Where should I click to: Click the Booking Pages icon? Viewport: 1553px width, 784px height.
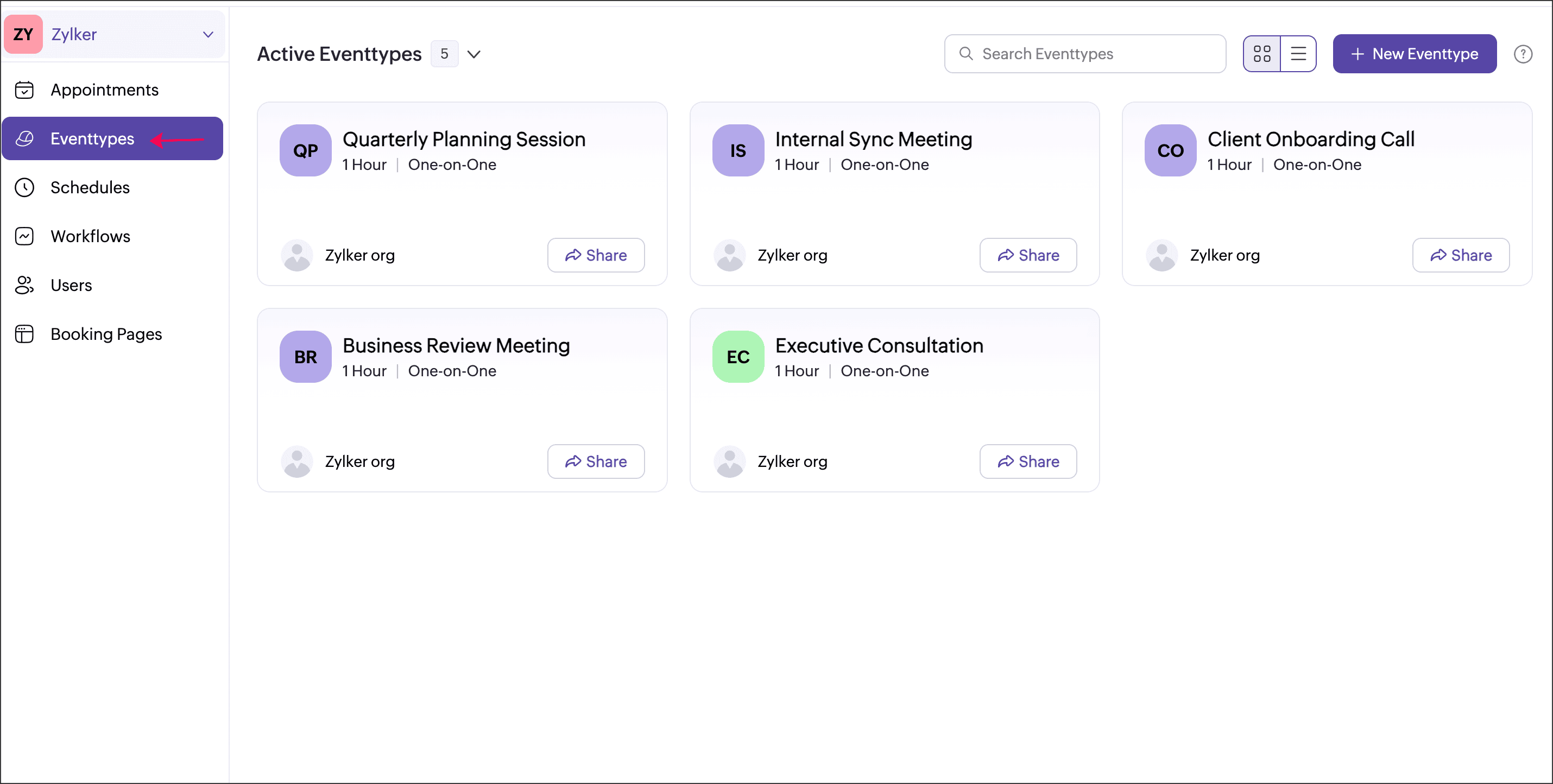click(24, 334)
